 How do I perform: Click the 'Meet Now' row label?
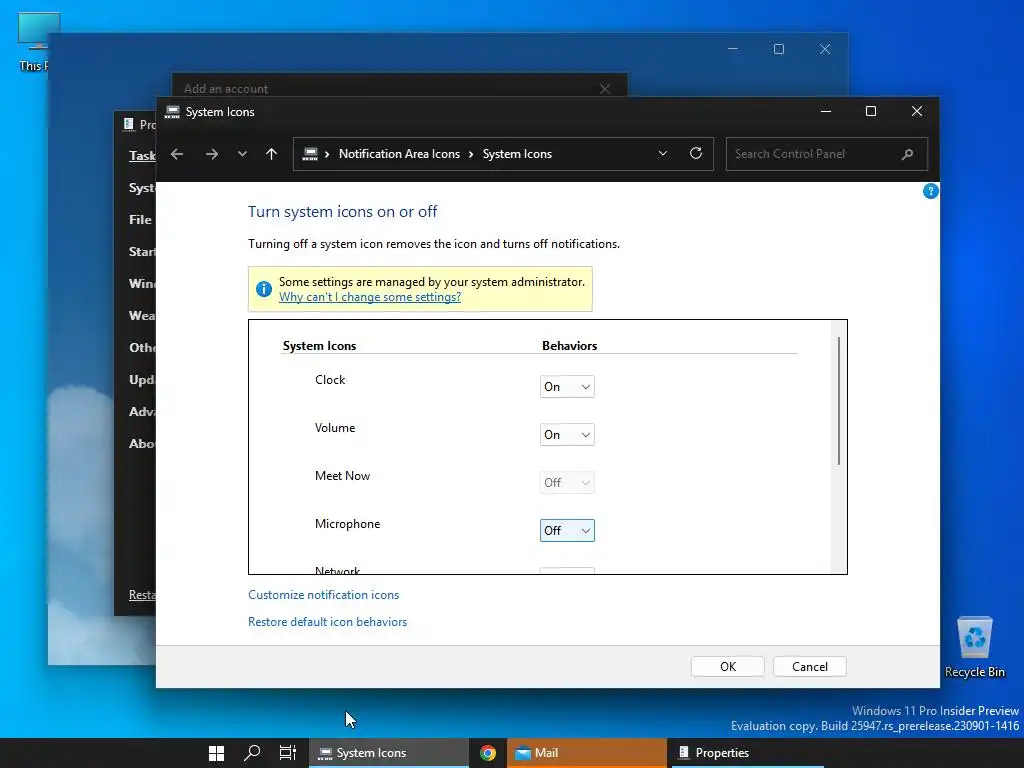click(x=342, y=476)
